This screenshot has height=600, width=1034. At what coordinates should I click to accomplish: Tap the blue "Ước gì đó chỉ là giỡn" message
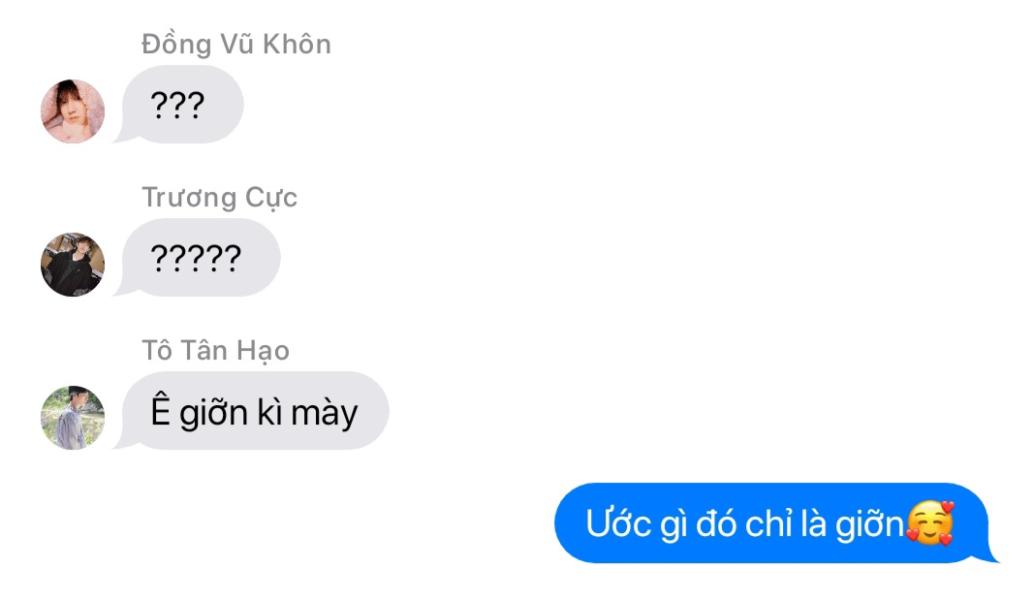click(776, 523)
